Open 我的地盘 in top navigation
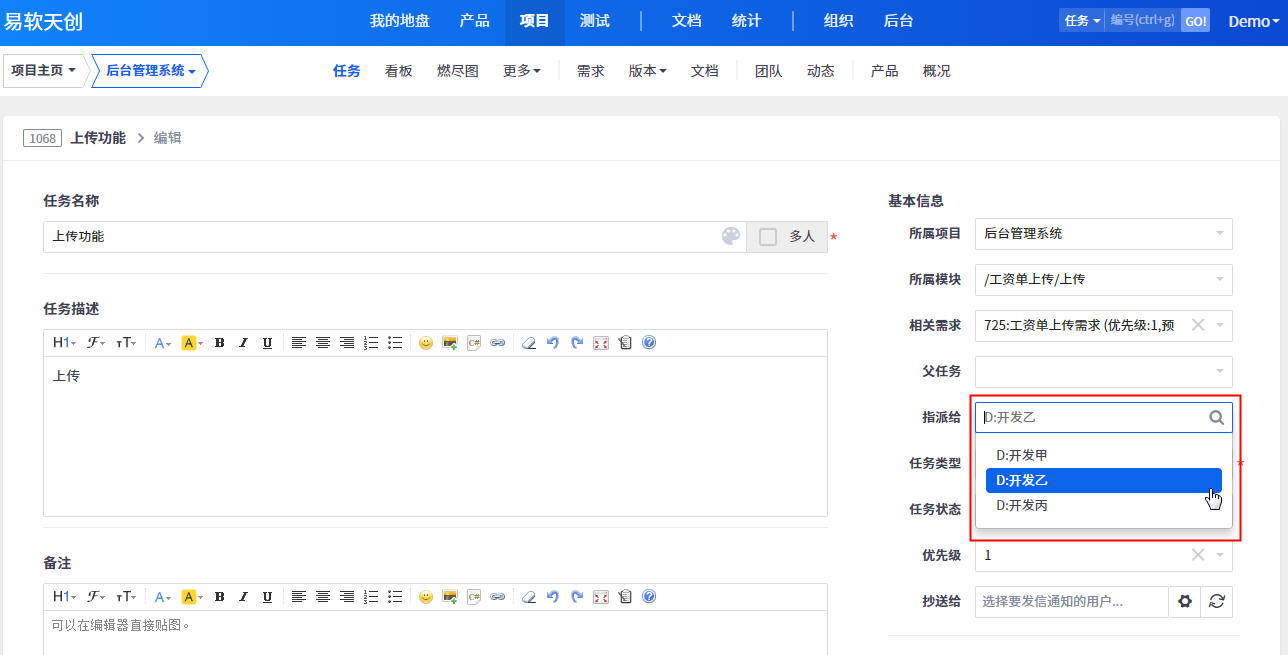The image size is (1288, 655). click(399, 21)
